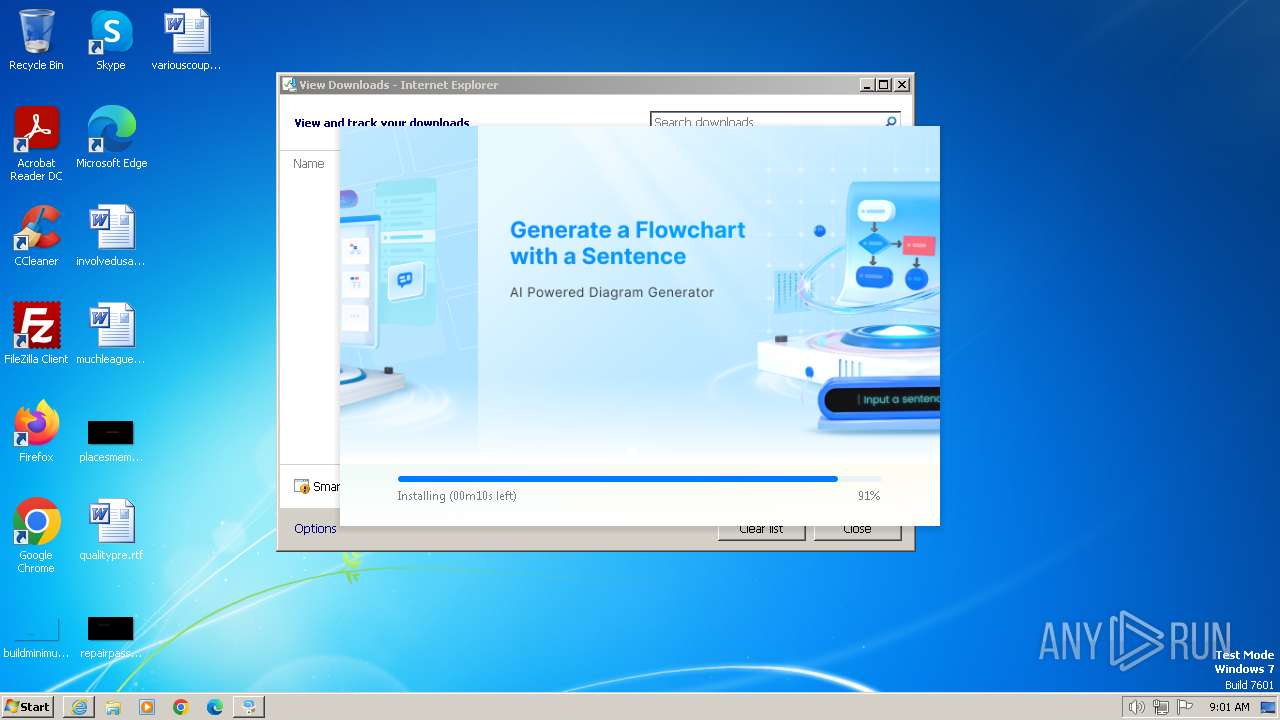Click the 'View and track your downloads' heading
1280x720 pixels.
[382, 123]
